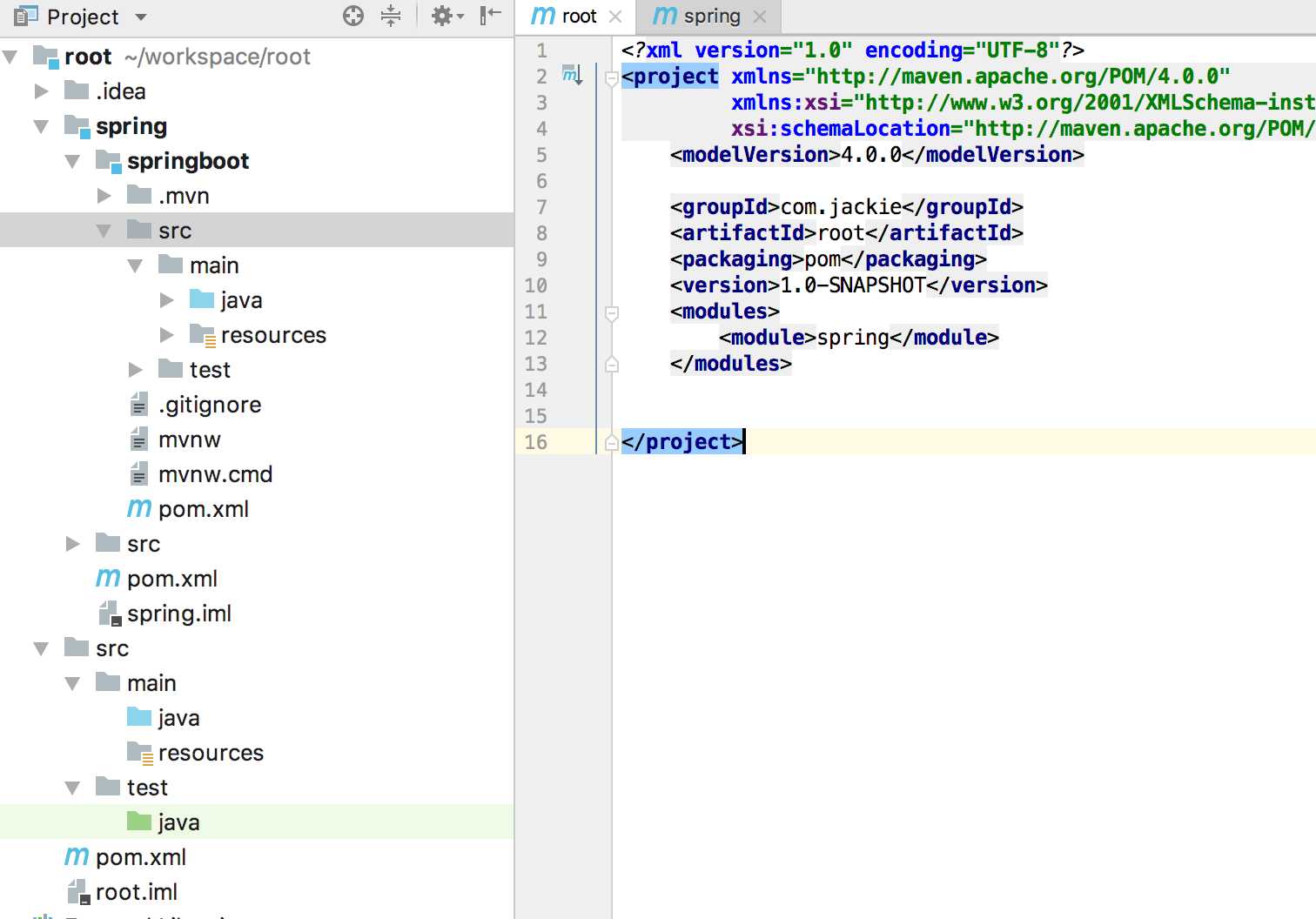The image size is (1316, 919).
Task: Select the .gitignore file
Action: point(209,405)
